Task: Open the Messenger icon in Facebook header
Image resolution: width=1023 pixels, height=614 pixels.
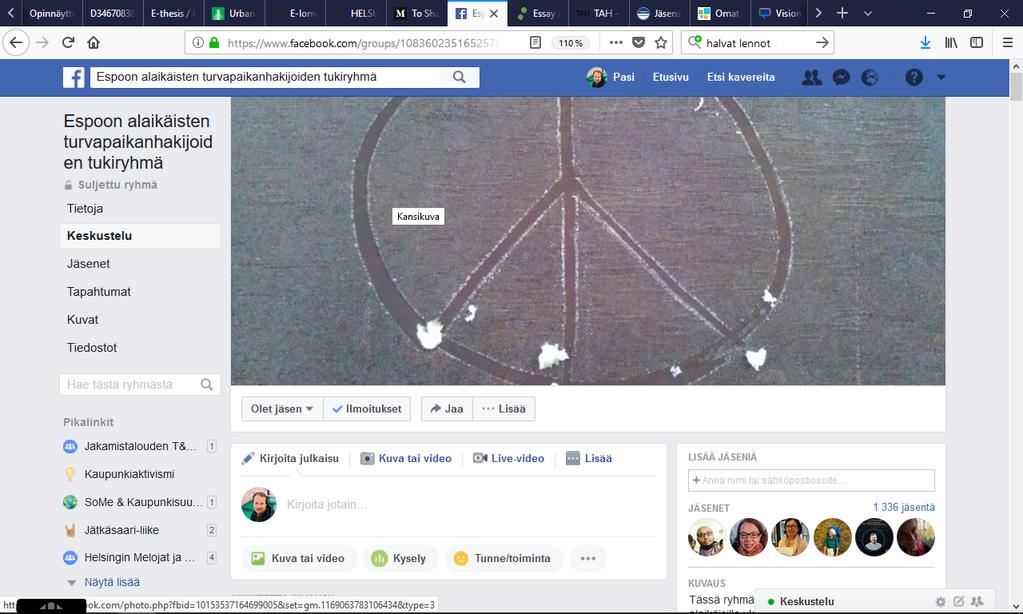Action: [x=841, y=77]
